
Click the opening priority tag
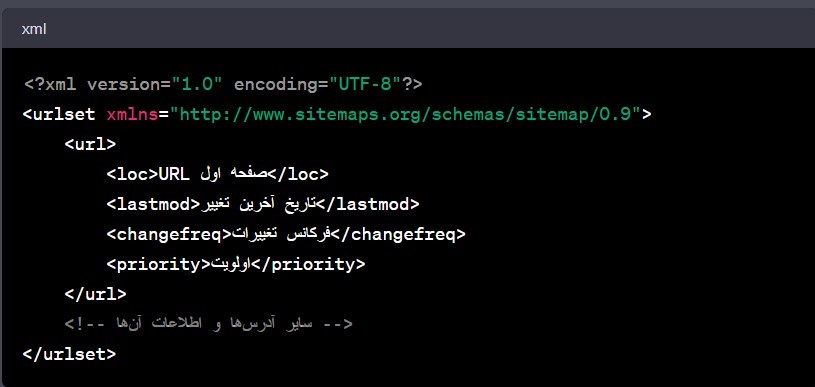pos(158,264)
